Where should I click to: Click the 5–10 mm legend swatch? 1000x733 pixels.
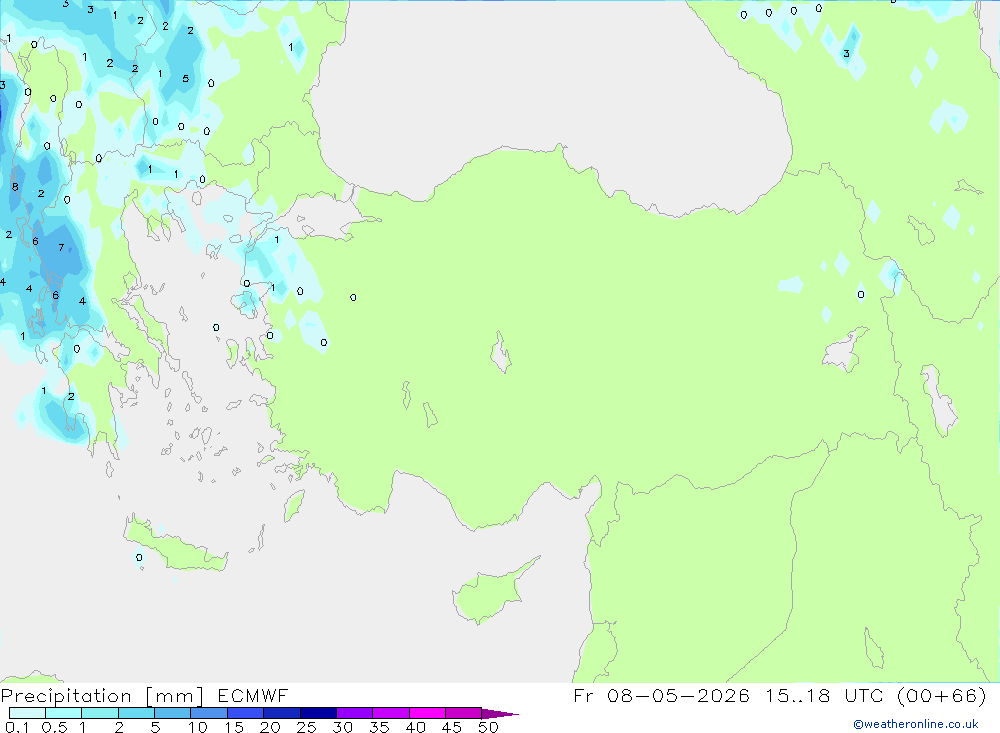(173, 713)
